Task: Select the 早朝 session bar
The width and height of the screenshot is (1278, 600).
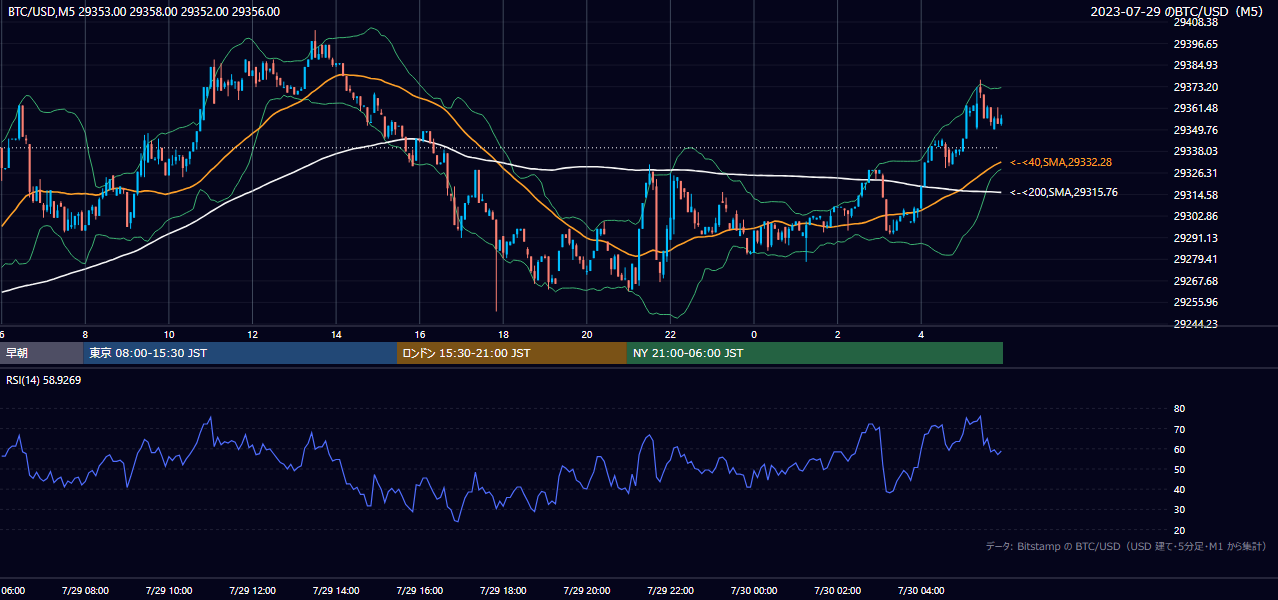Action: click(41, 353)
